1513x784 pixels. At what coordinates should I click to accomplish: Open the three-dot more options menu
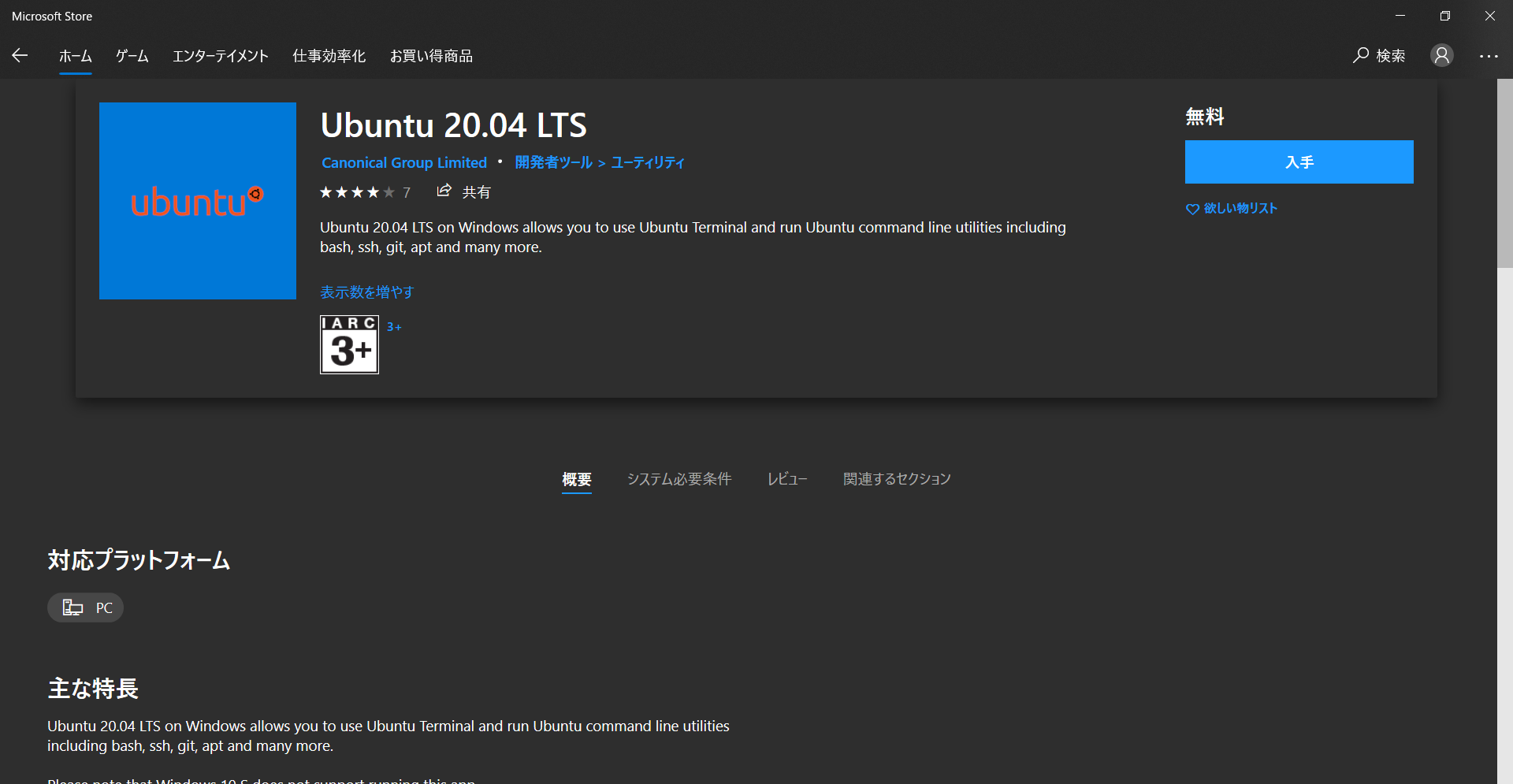click(x=1489, y=56)
